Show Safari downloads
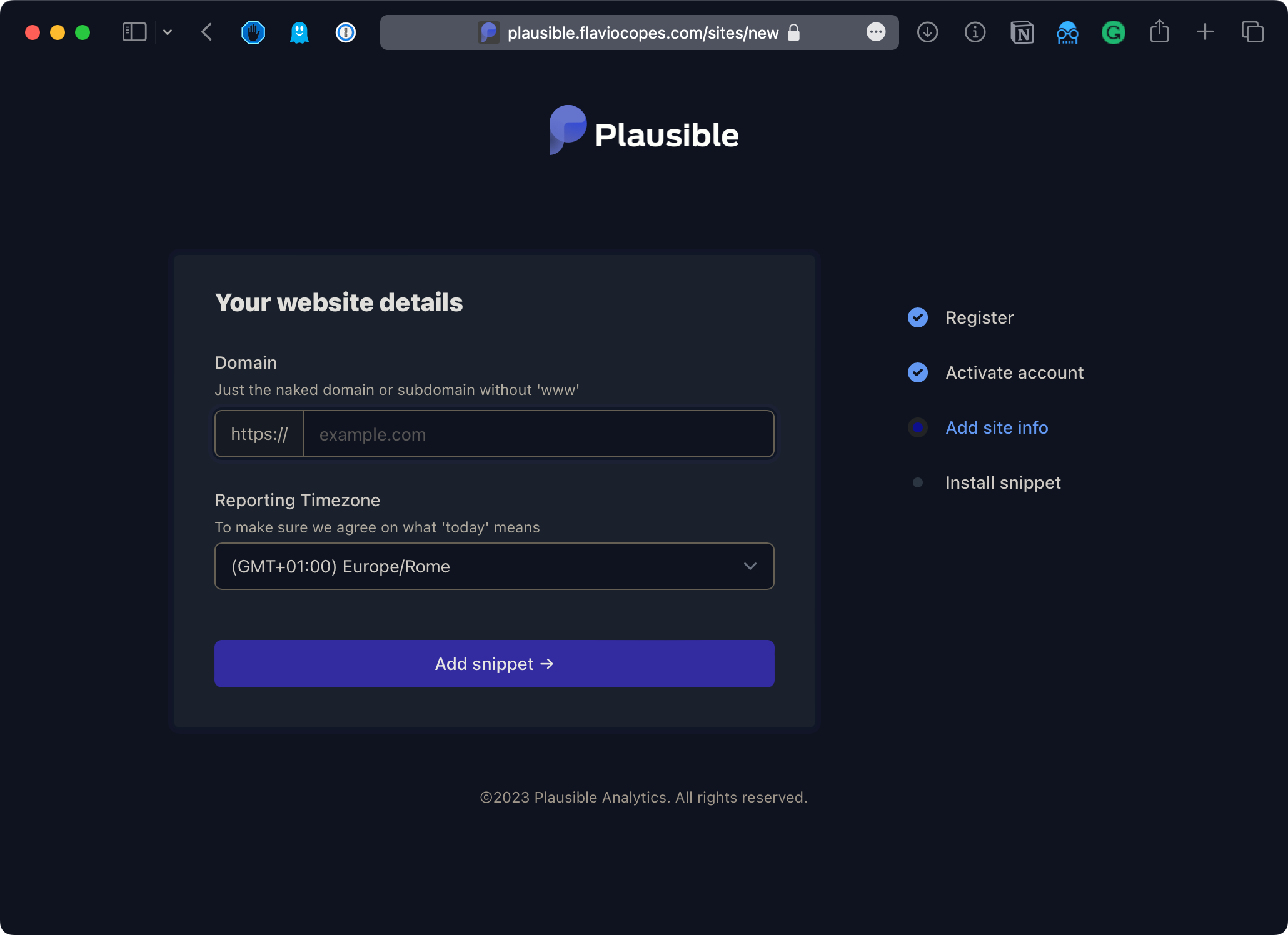Viewport: 1288px width, 935px height. tap(927, 32)
